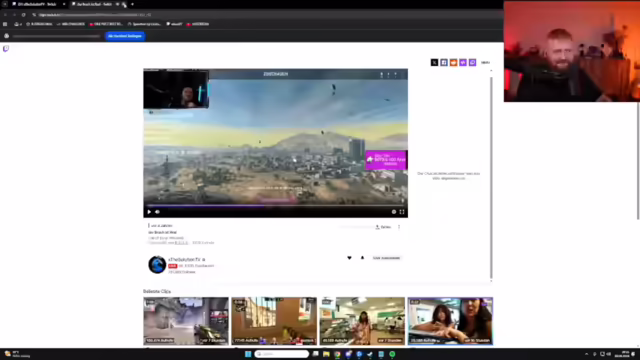Viewport: 640px width, 360px height.
Task: Click the Teilen share button
Action: pos(383,227)
